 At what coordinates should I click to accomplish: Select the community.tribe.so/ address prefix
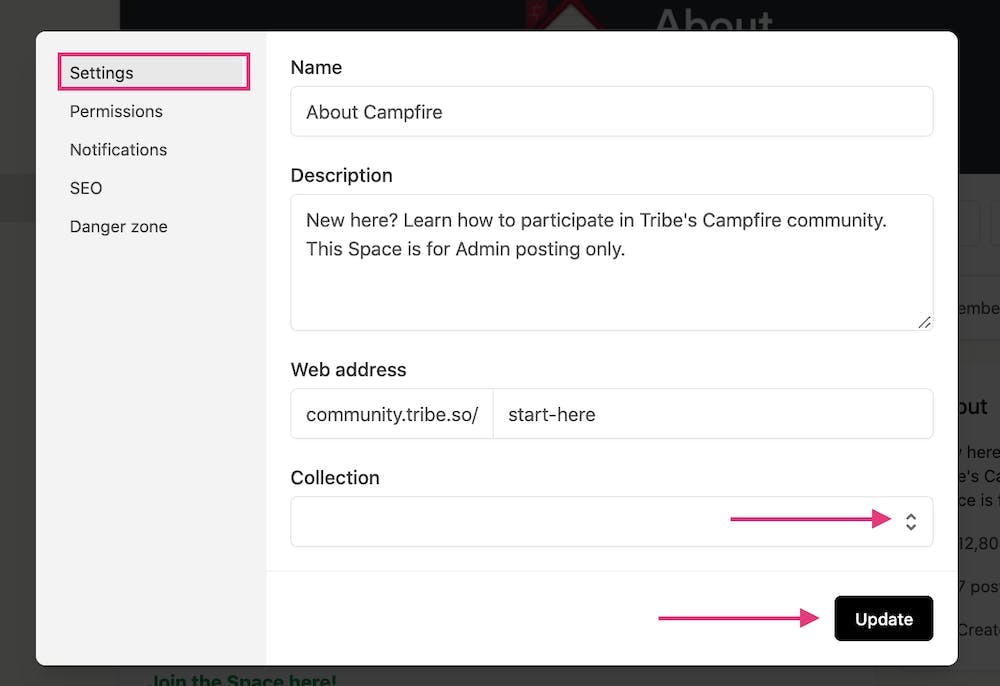[x=391, y=413]
